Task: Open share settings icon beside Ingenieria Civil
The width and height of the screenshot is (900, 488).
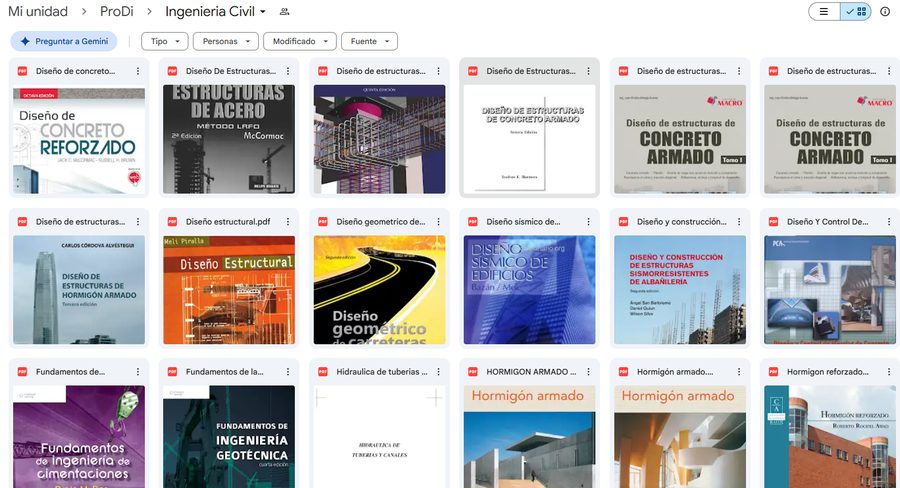Action: tap(284, 11)
